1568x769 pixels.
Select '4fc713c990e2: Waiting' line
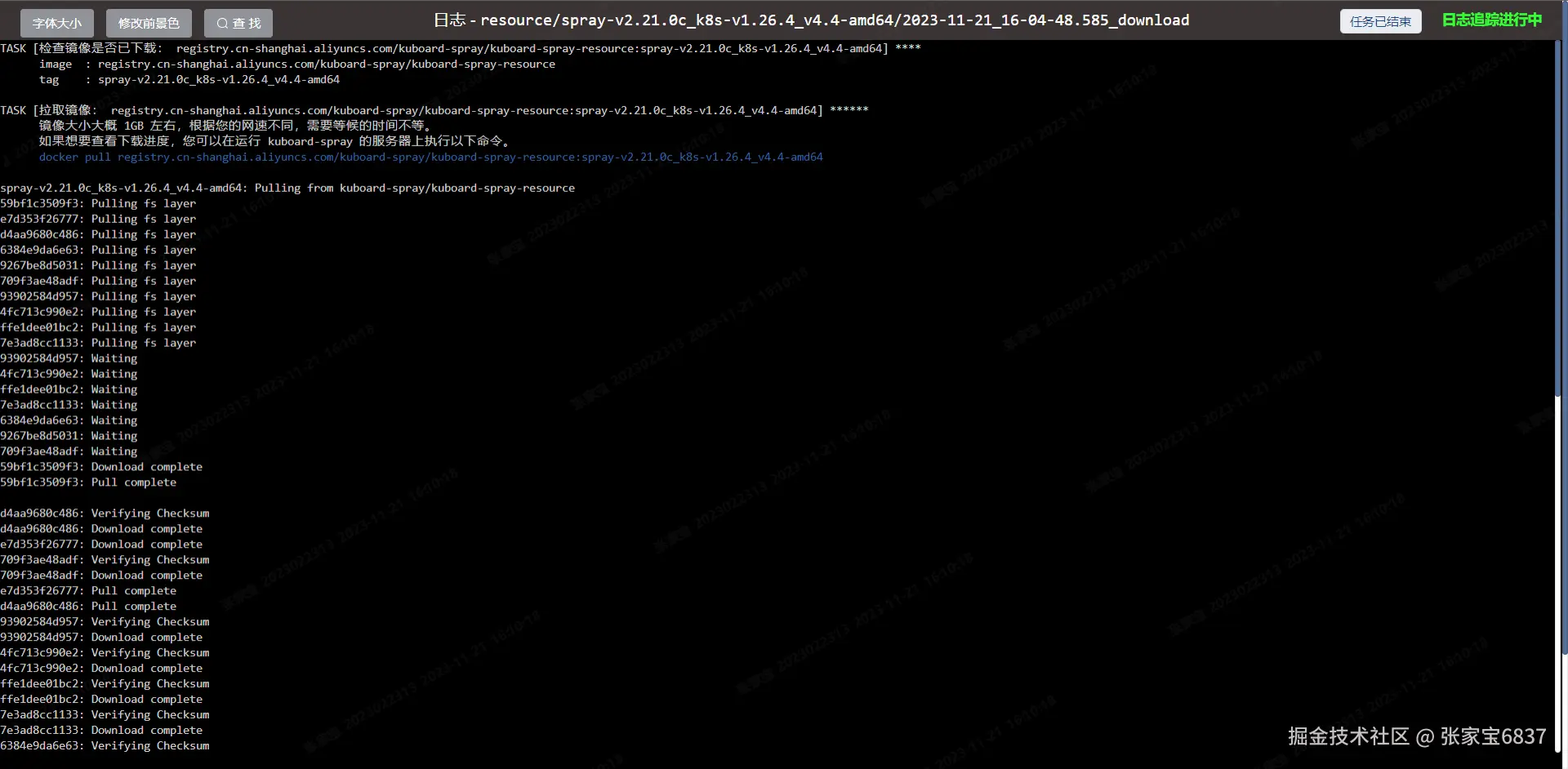click(69, 374)
